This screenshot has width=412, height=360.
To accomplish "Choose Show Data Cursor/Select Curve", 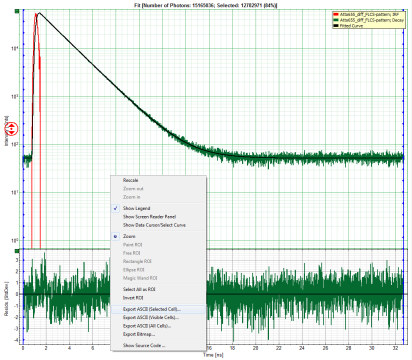I will click(x=158, y=225).
